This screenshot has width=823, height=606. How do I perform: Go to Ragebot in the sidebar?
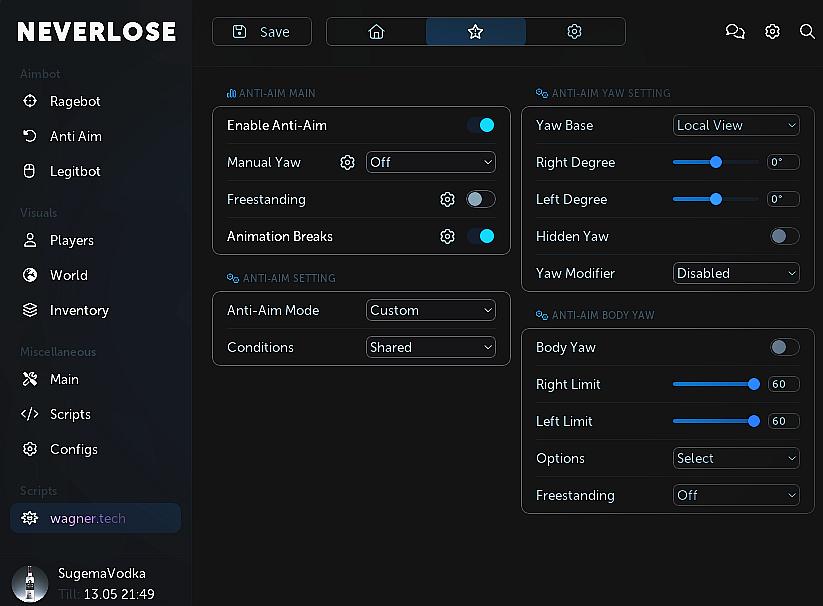tap(75, 101)
